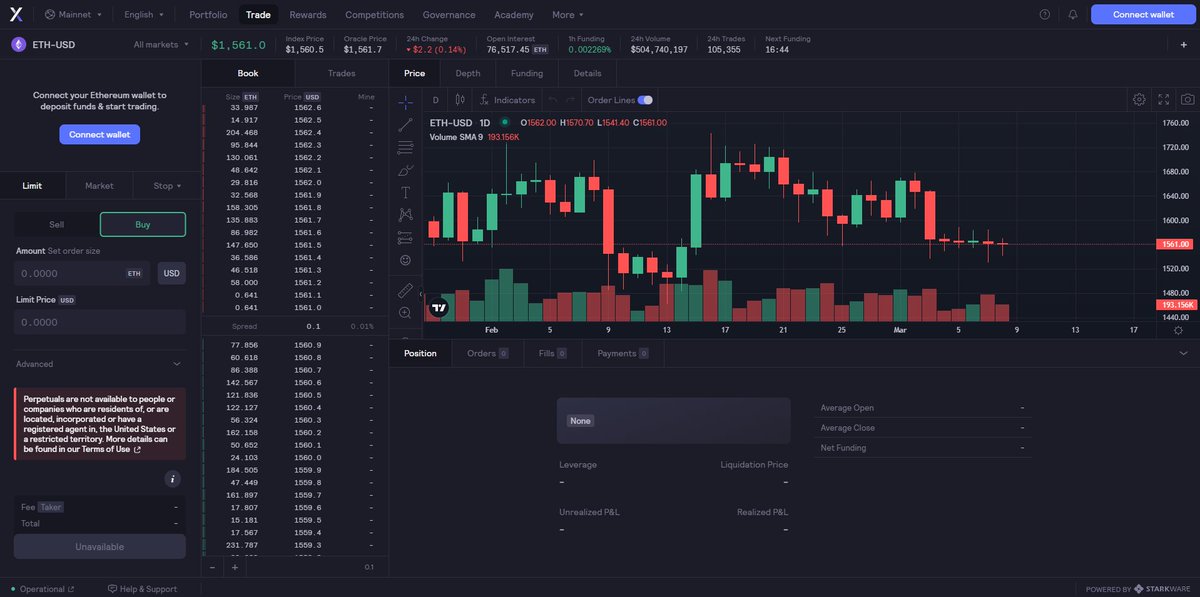Decrease order book grouping with minus
1200x597 pixels.
(x=212, y=567)
